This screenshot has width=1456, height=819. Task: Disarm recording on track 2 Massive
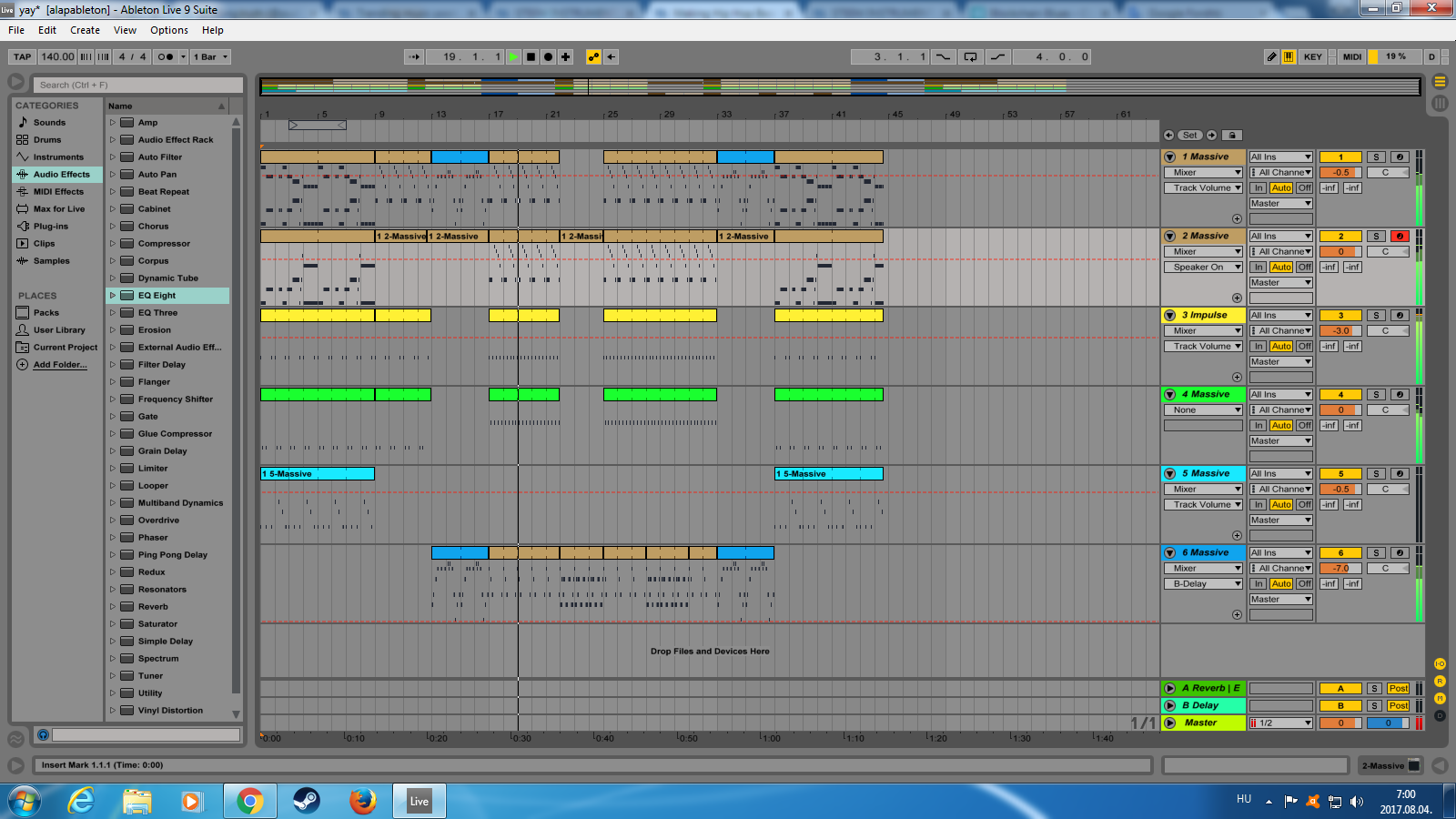1400,237
